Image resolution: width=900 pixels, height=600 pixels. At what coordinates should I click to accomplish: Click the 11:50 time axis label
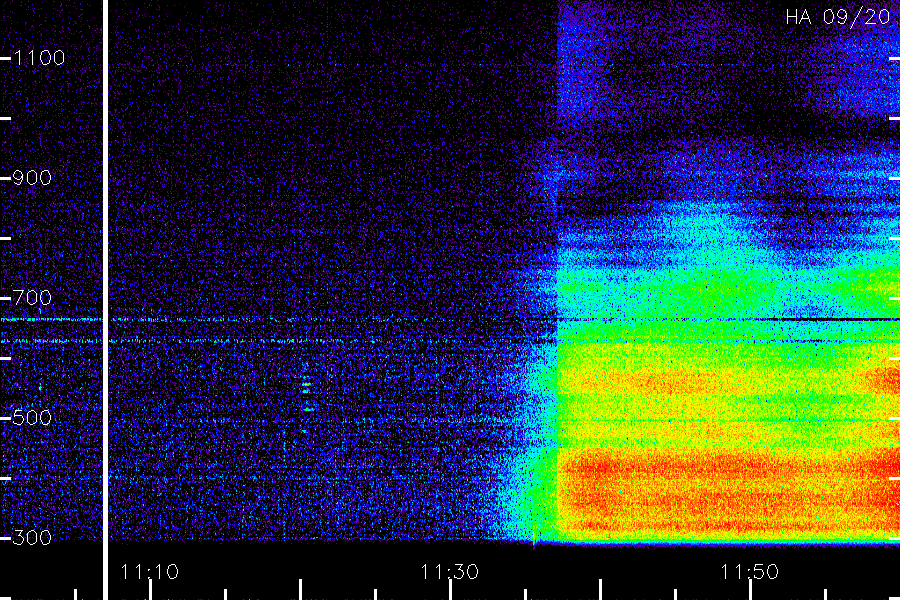(x=749, y=572)
